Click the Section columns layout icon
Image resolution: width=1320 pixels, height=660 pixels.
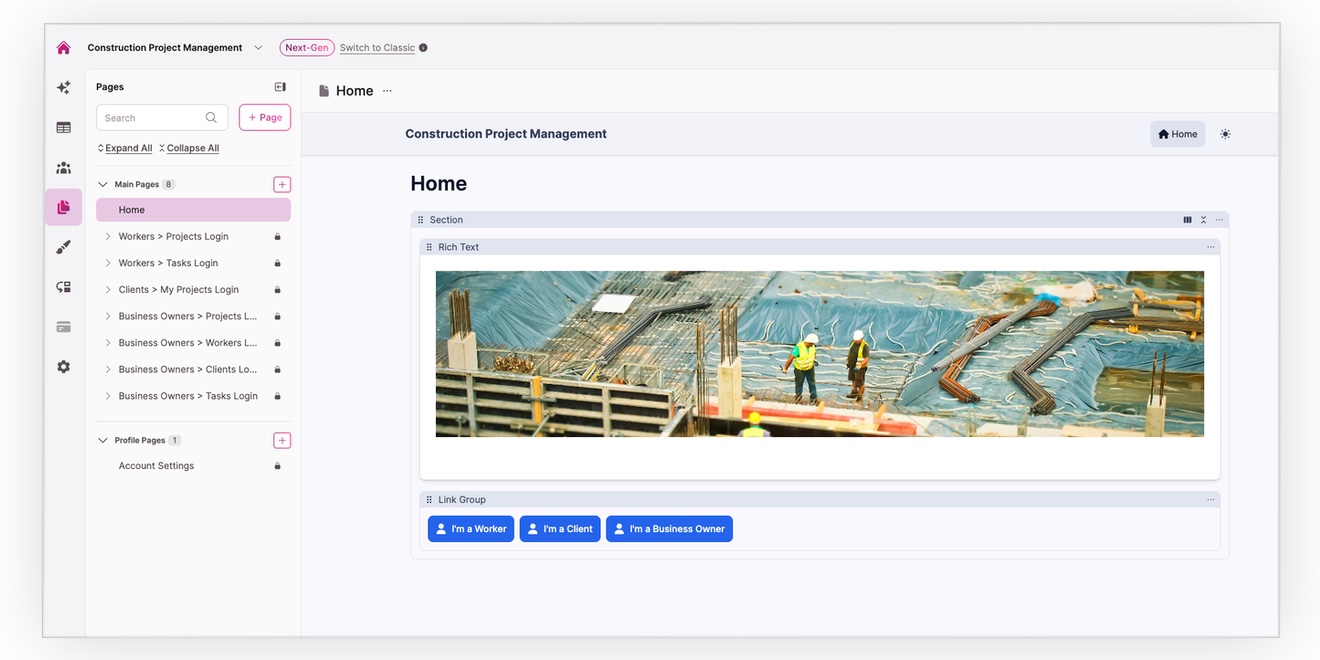click(x=1187, y=220)
